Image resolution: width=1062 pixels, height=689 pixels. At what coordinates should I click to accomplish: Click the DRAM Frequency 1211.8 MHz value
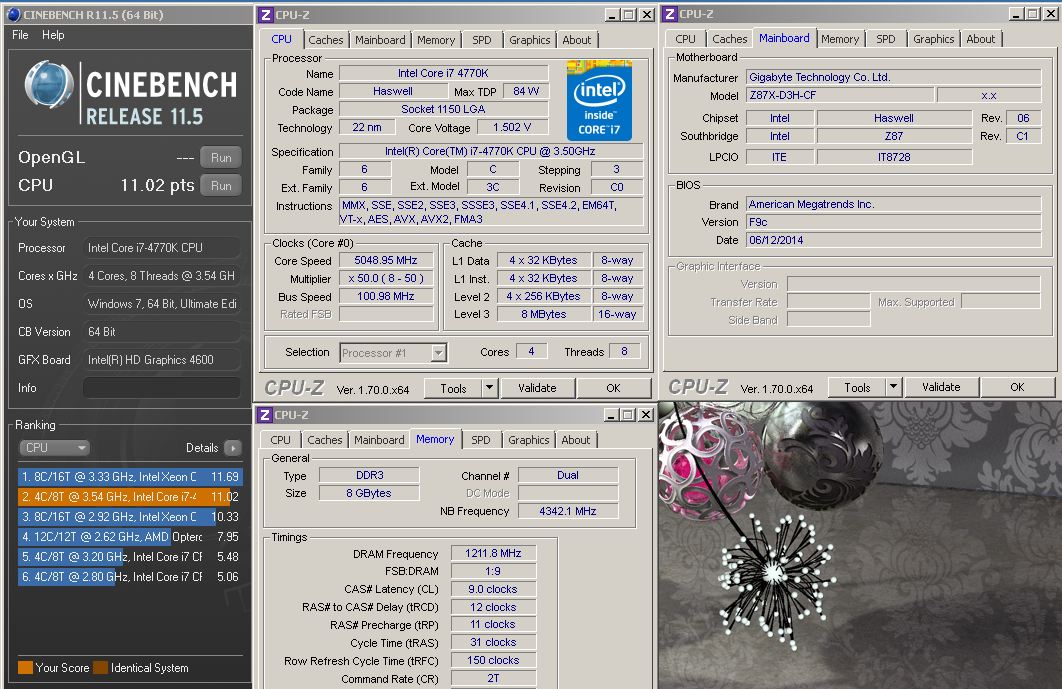493,554
